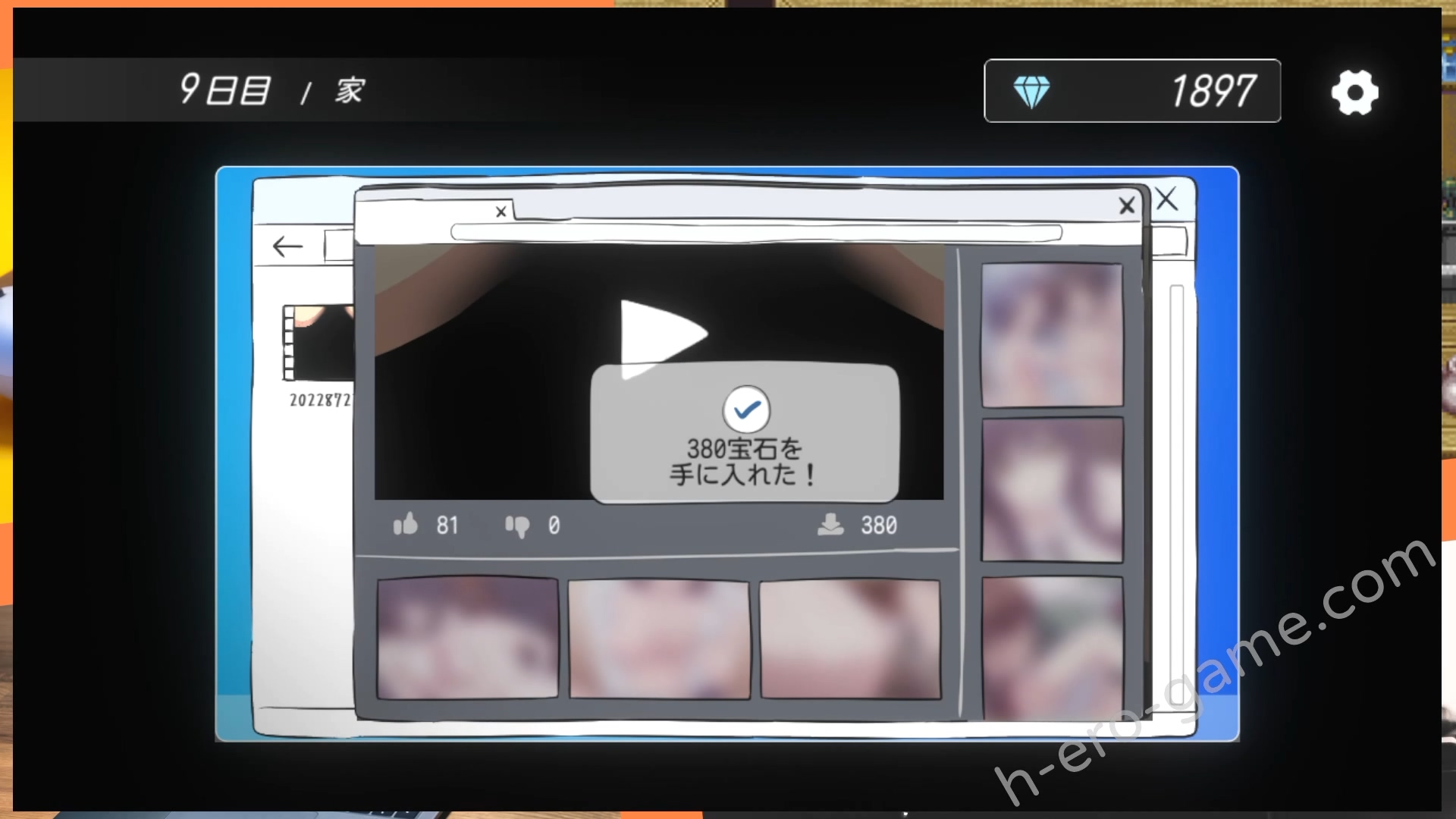Click the blue diamond gem icon
The width and height of the screenshot is (1456, 819).
coord(1031,93)
